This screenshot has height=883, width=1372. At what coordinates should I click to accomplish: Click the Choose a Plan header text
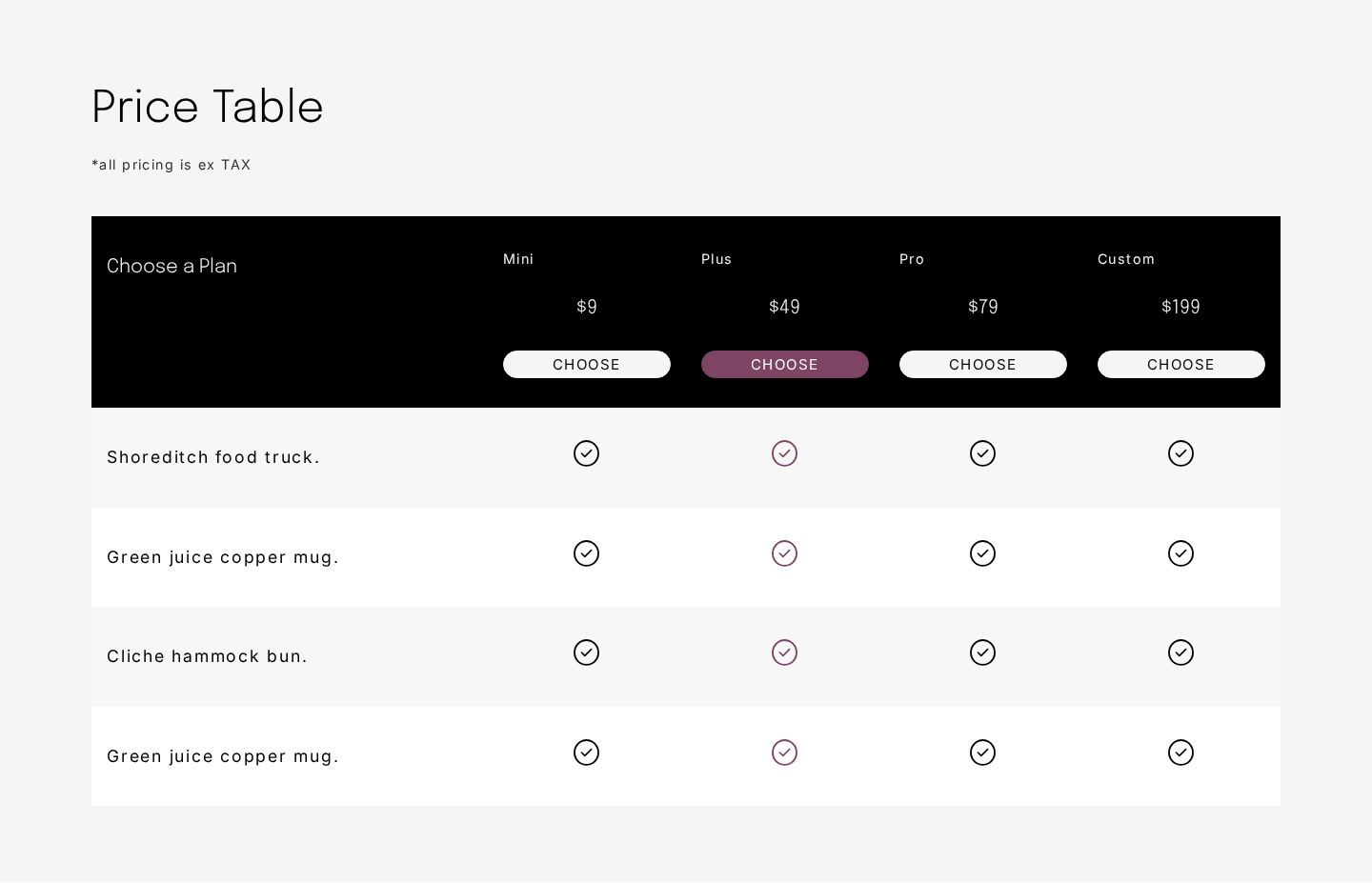tap(171, 266)
